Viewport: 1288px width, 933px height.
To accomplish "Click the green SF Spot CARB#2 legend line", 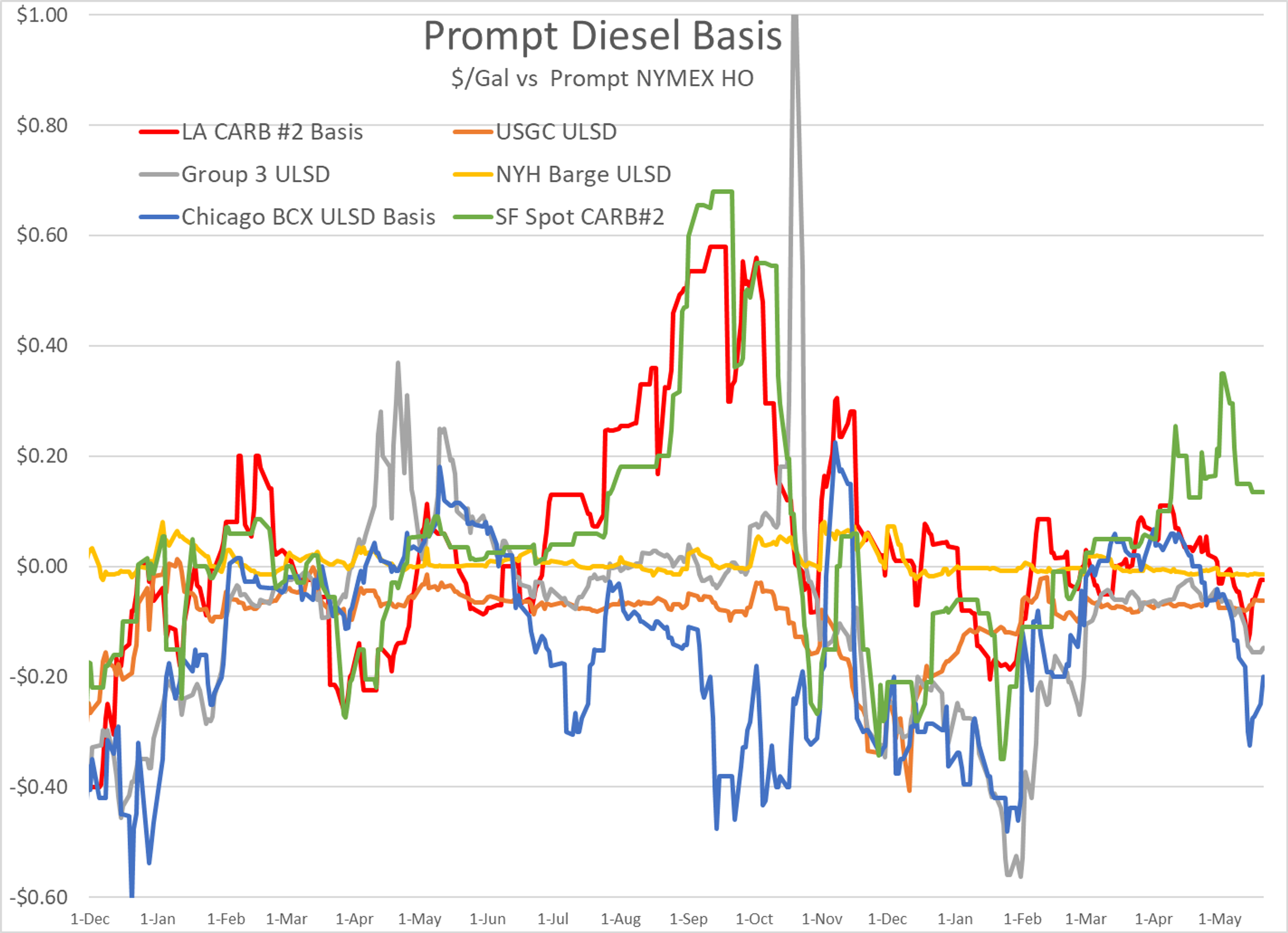I will 473,217.
